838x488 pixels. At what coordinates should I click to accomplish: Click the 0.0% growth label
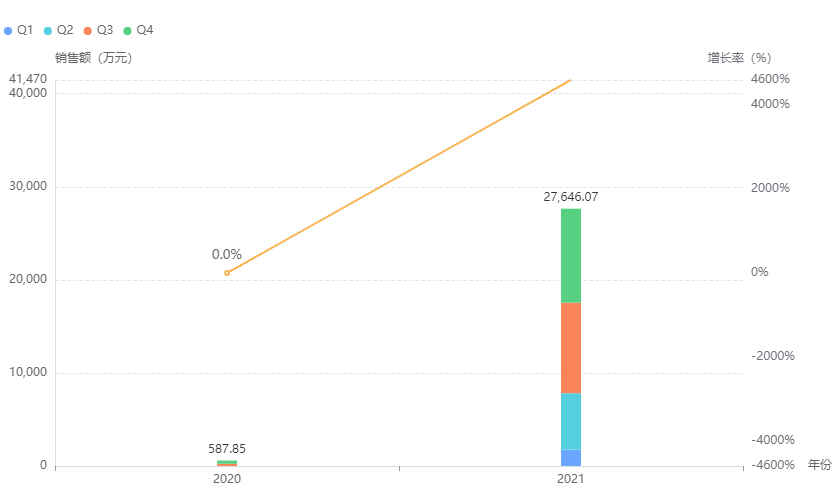[227, 255]
